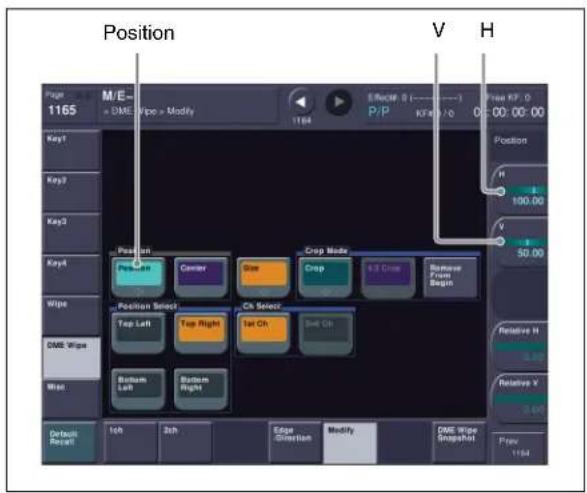Open the 1ch bottom tab
Viewport: 587px width, 493px height.
pos(130,442)
